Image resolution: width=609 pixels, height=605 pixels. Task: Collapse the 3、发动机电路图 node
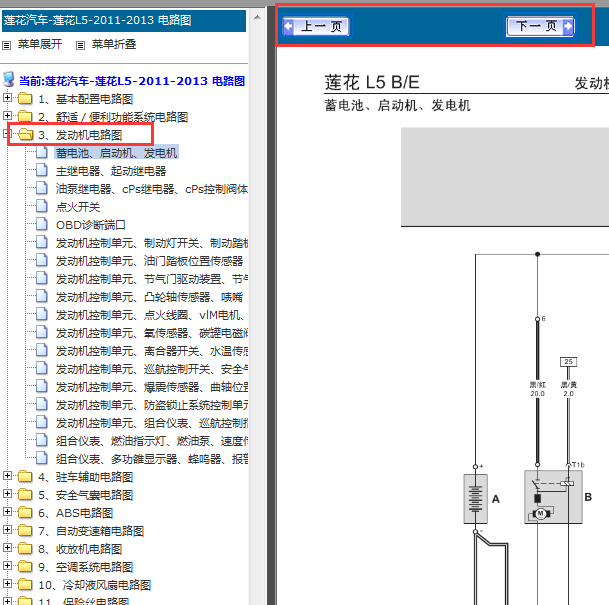pyautogui.click(x=6, y=134)
